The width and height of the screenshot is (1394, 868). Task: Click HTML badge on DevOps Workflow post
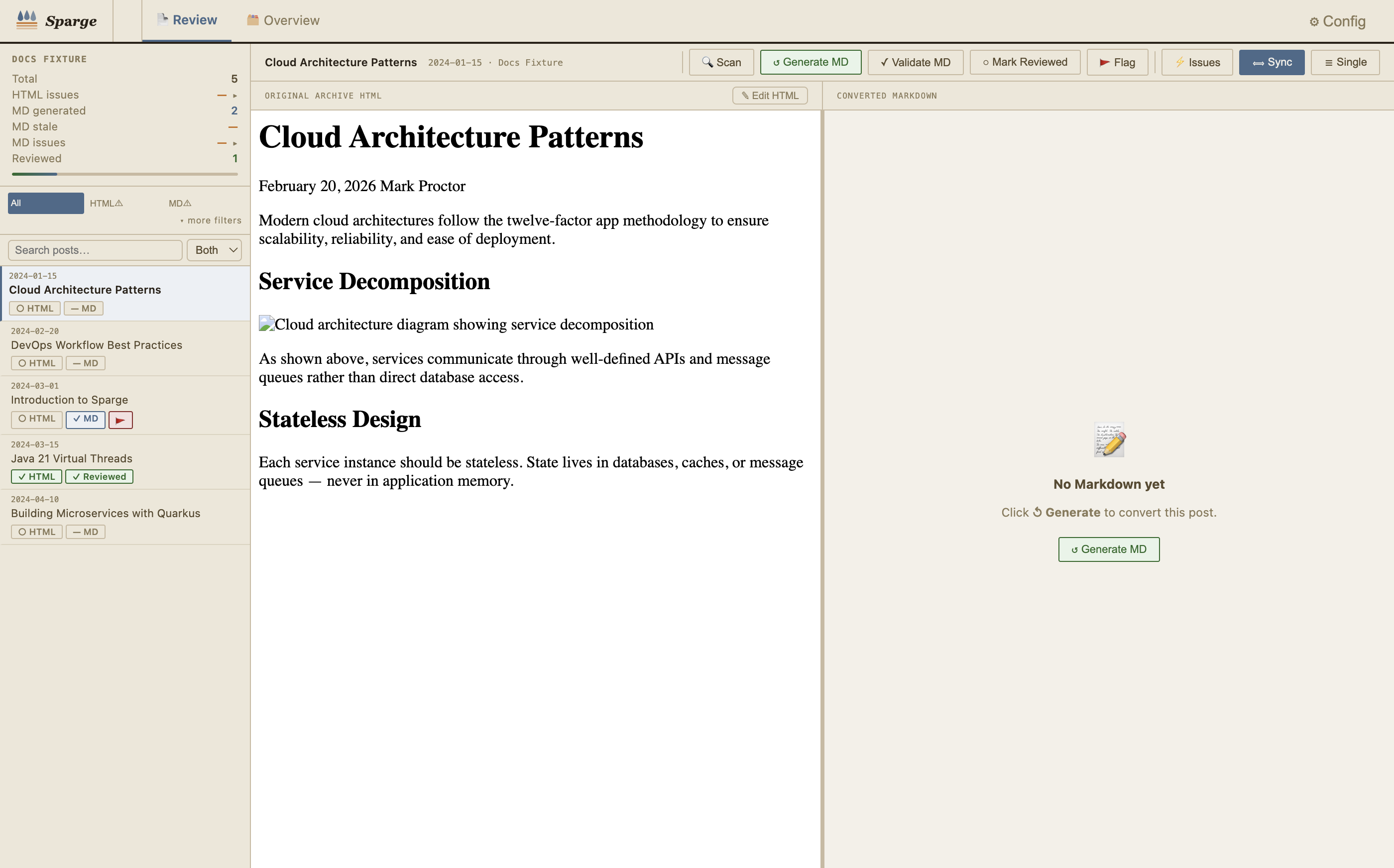pyautogui.click(x=37, y=363)
